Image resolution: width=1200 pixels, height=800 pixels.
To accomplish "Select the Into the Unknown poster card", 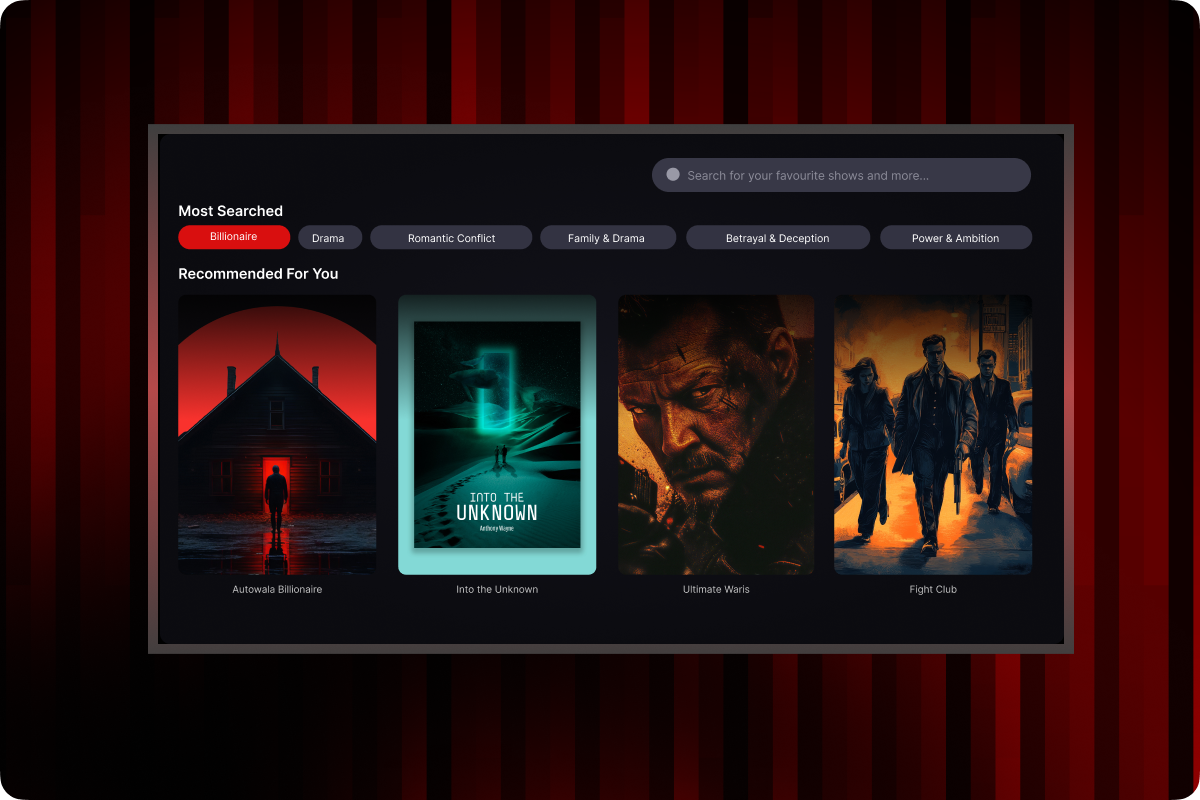I will [x=497, y=434].
